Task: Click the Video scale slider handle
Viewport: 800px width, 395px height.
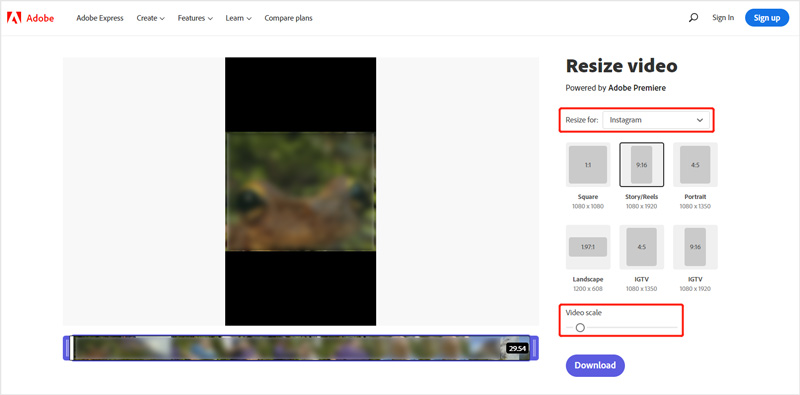Action: [x=580, y=328]
